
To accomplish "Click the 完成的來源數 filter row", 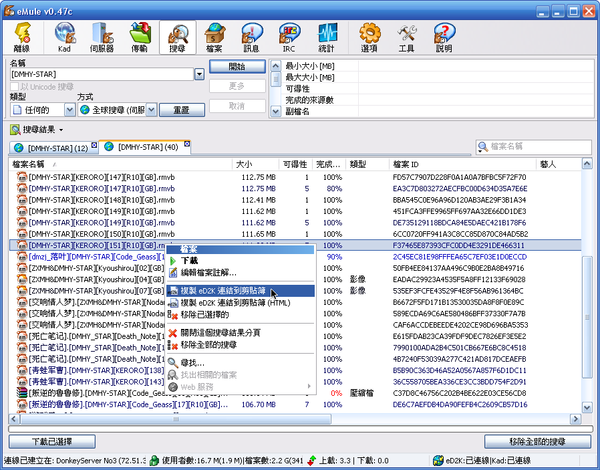I will click(x=439, y=100).
